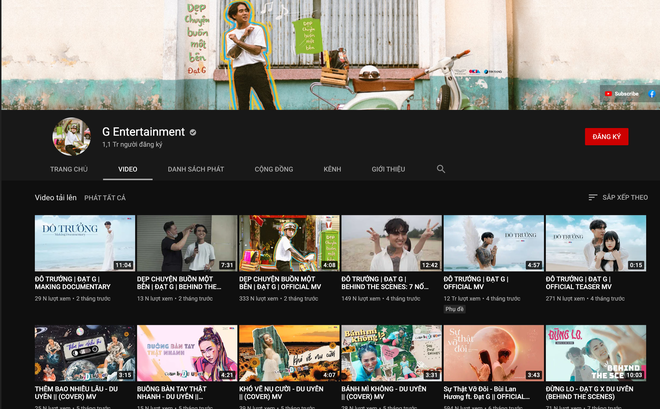Click title ĐÔ TRƯỜNG | ĐẠT G | MAKING DOCUMENTARY

pos(72,283)
